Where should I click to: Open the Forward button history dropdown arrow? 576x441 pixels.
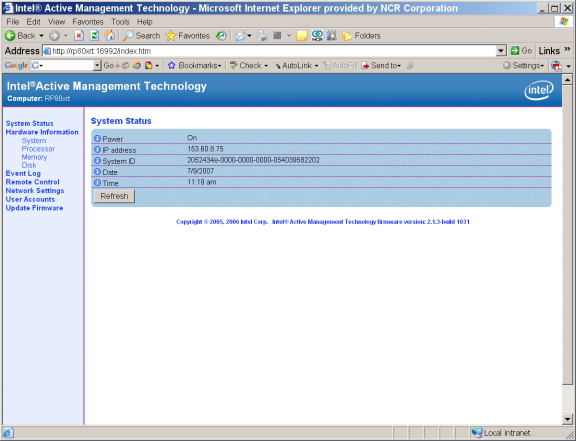click(66, 36)
